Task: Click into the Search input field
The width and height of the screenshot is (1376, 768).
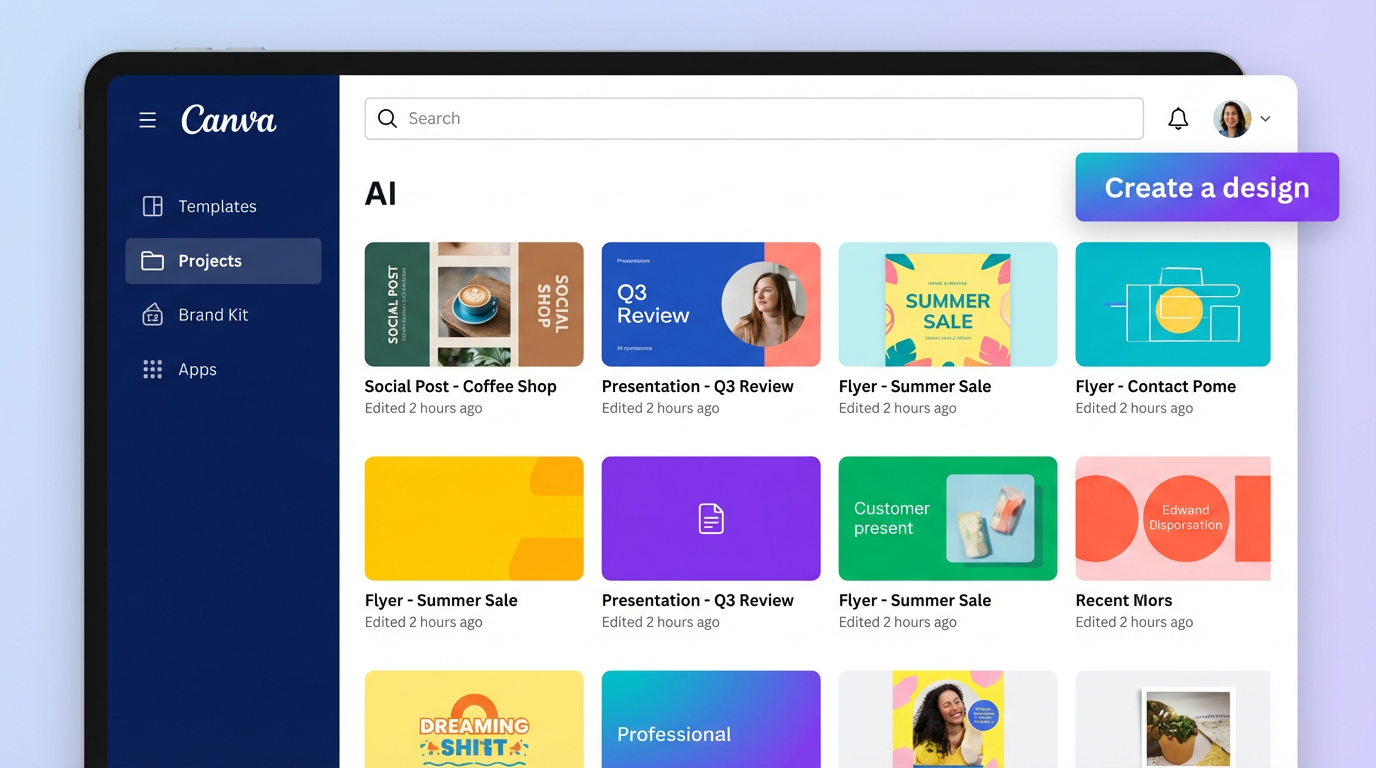Action: pyautogui.click(x=700, y=118)
